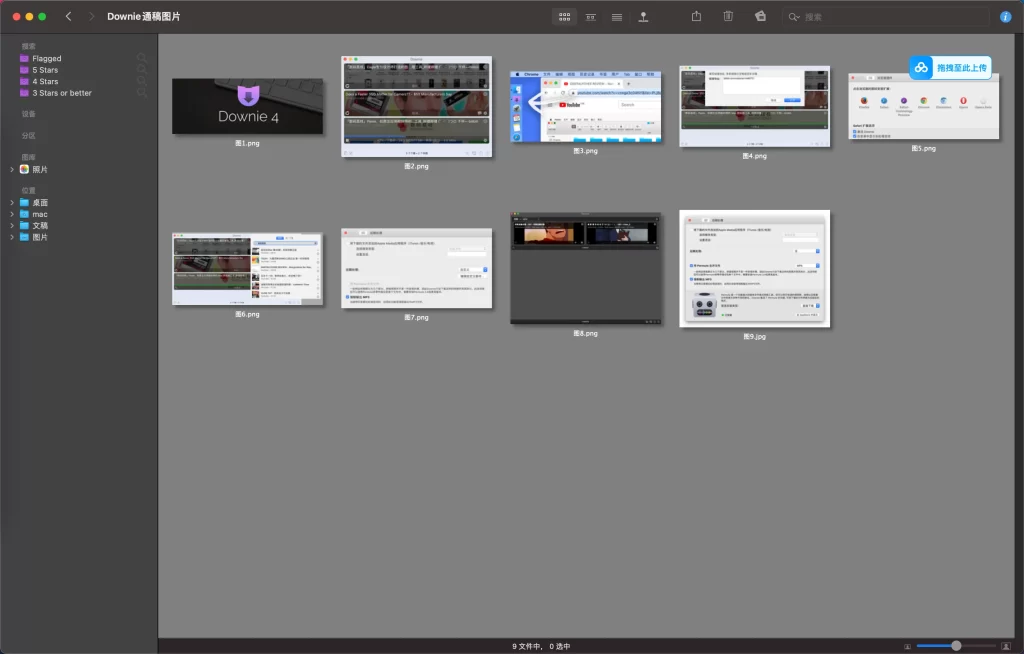Click the trash delete icon
This screenshot has height=654, width=1024.
click(x=728, y=17)
